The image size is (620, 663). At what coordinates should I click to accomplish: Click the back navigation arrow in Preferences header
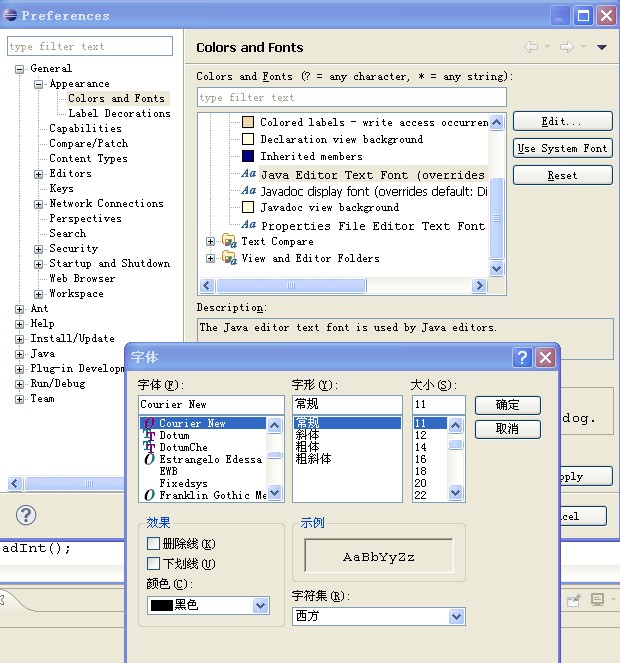[531, 47]
